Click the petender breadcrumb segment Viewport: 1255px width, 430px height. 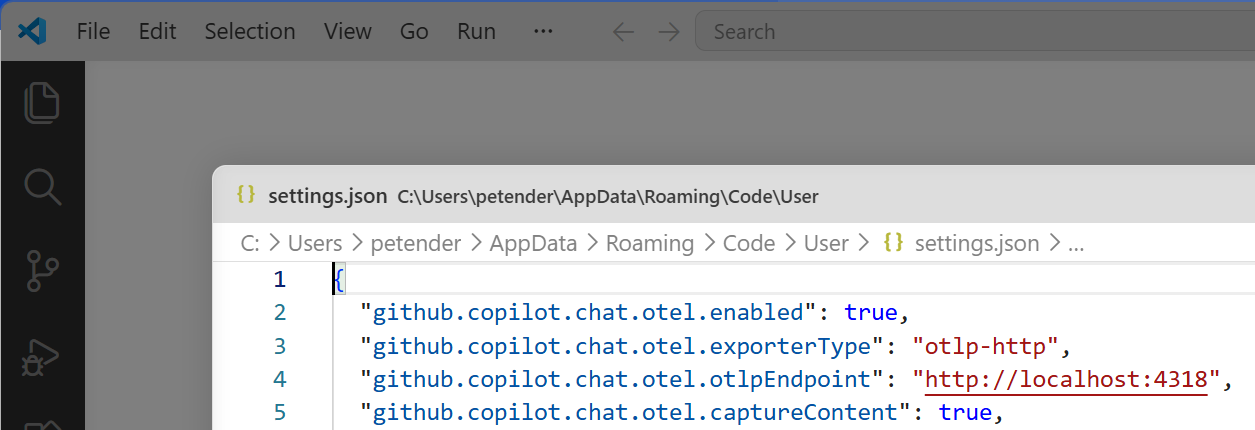[x=416, y=243]
